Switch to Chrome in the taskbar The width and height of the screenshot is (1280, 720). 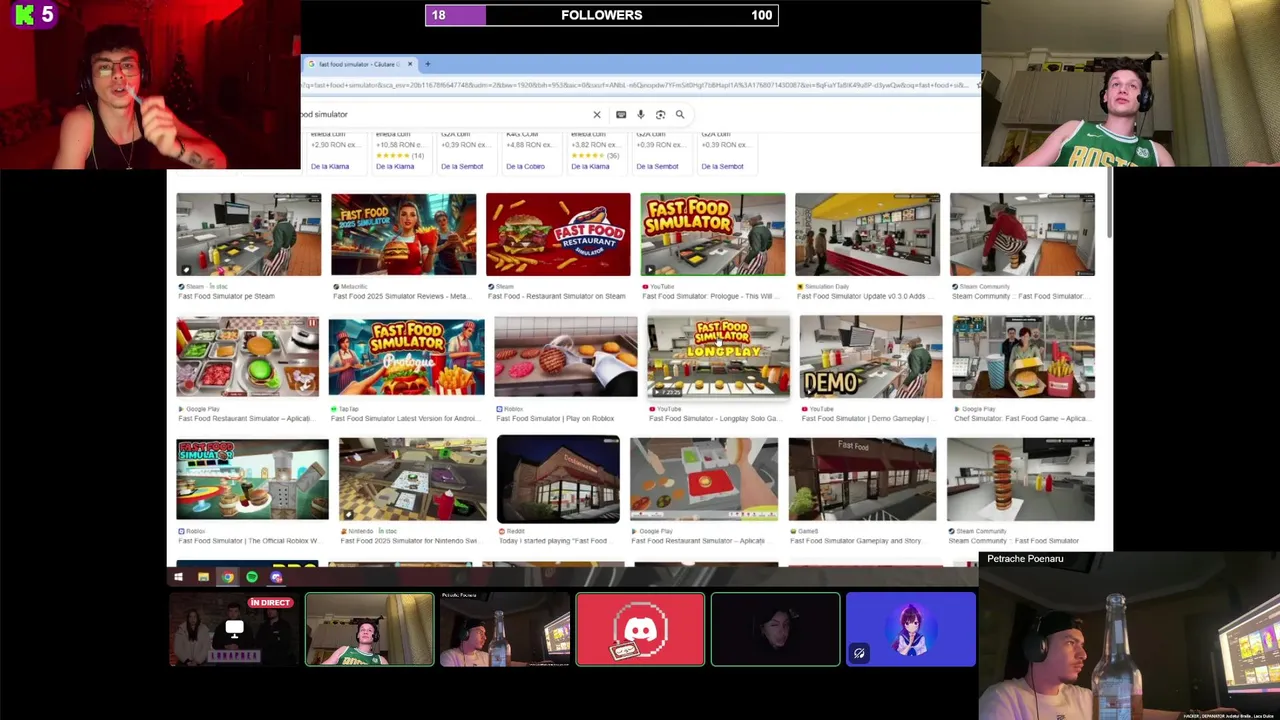227,577
